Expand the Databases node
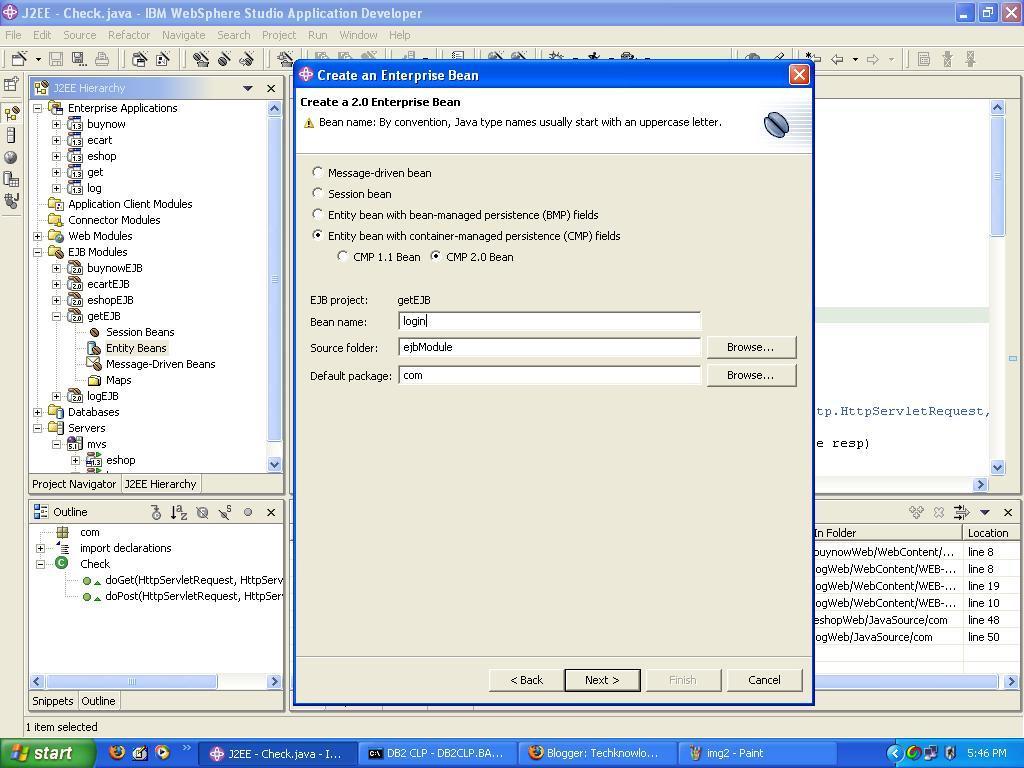 (38, 412)
